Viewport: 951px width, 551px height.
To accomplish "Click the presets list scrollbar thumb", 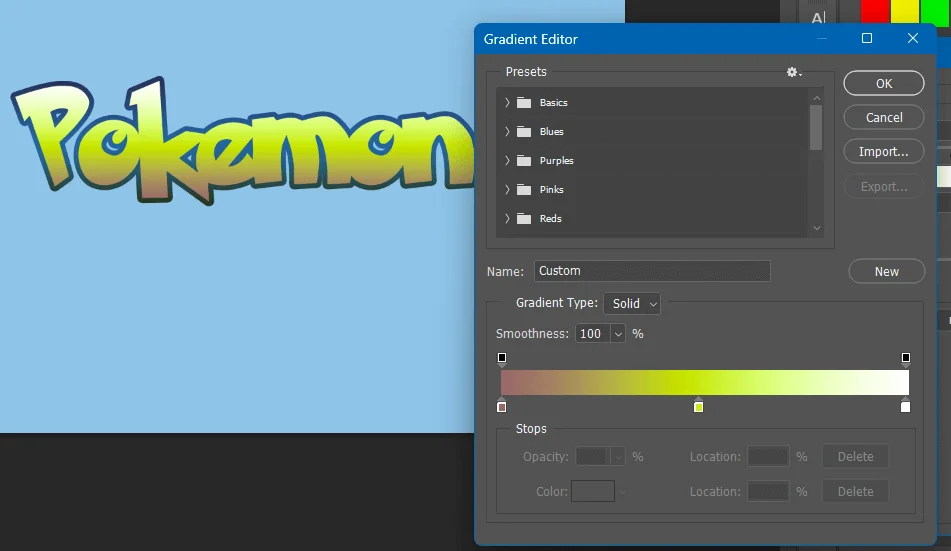I will (x=816, y=127).
